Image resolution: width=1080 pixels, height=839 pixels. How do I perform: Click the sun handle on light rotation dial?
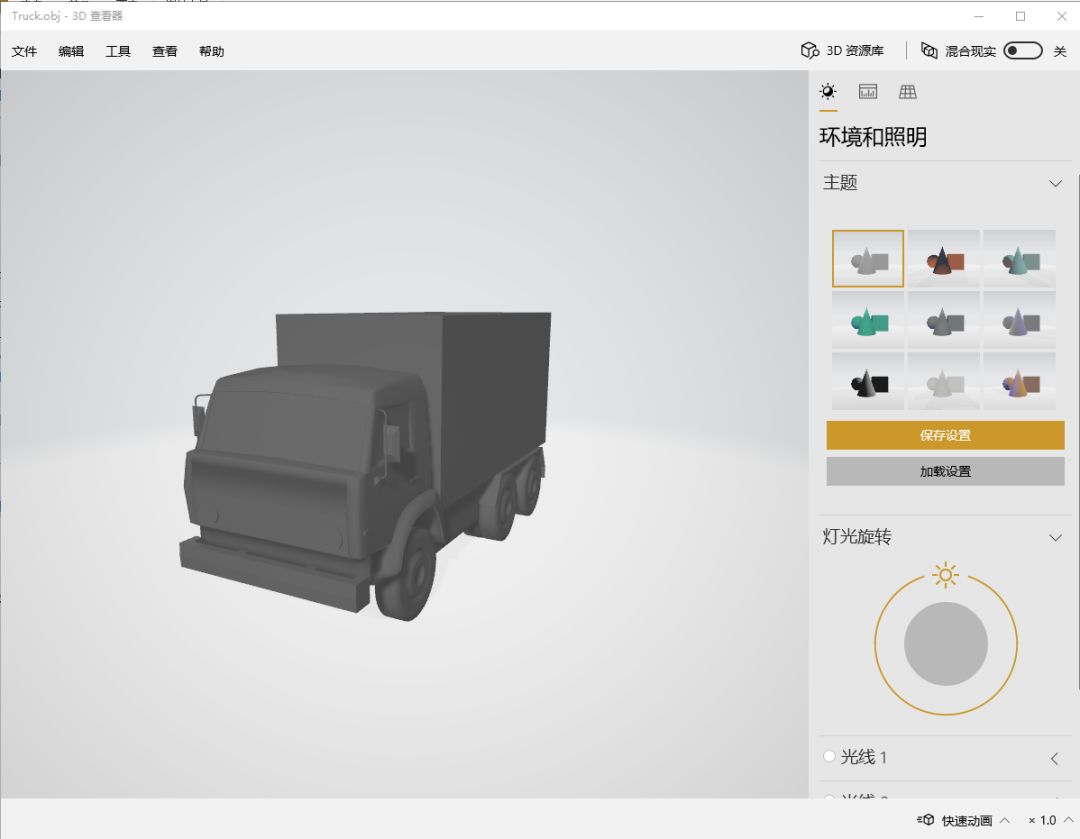946,574
